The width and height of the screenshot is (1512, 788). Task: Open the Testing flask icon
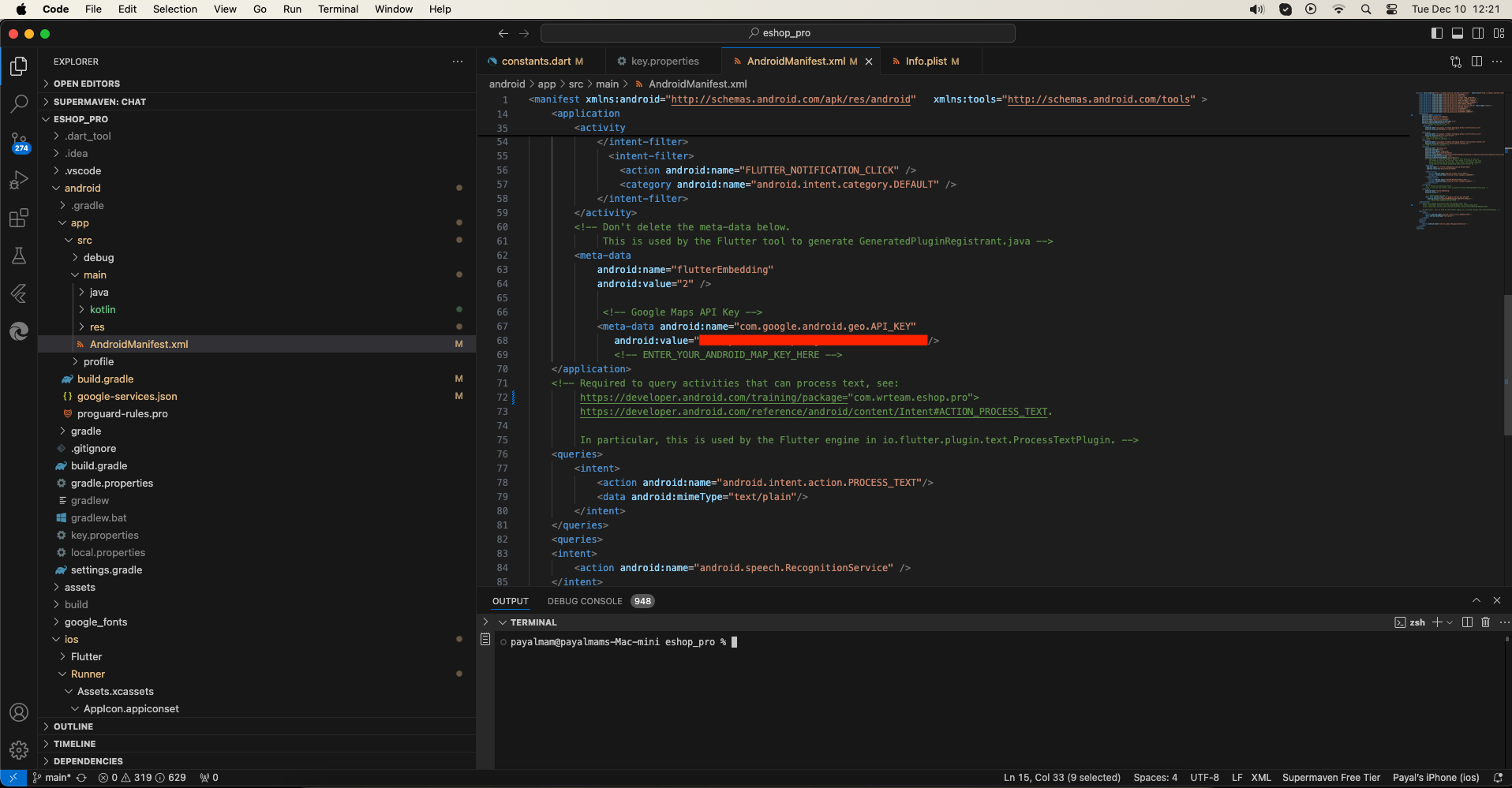(19, 256)
